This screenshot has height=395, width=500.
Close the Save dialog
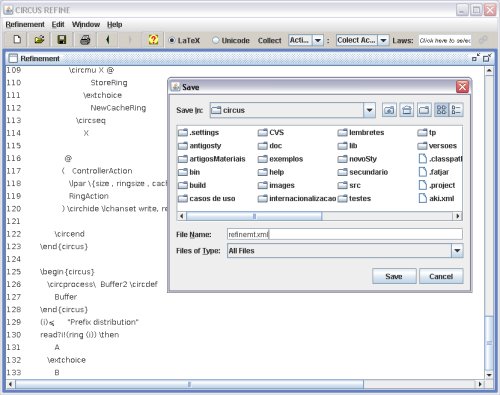462,87
